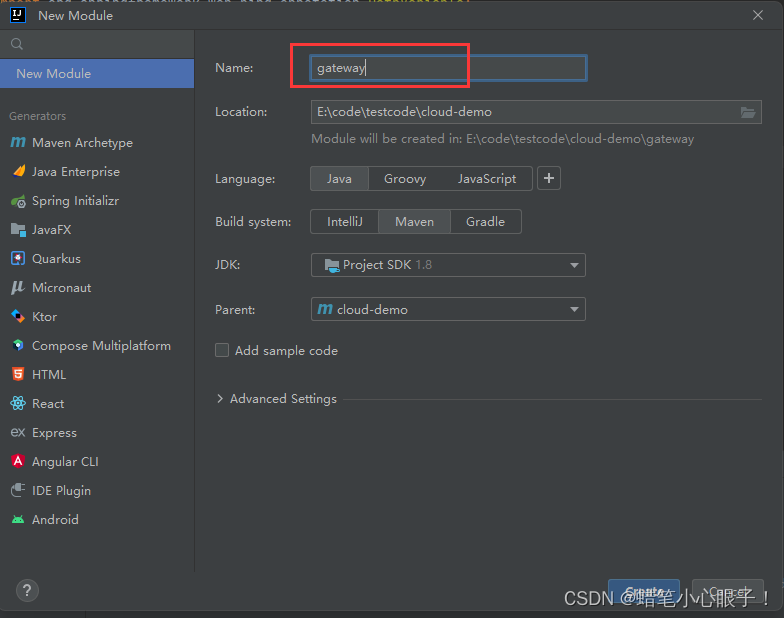Click the 'Module will be created in' path text
Image resolution: width=784 pixels, height=618 pixels.
click(x=502, y=139)
